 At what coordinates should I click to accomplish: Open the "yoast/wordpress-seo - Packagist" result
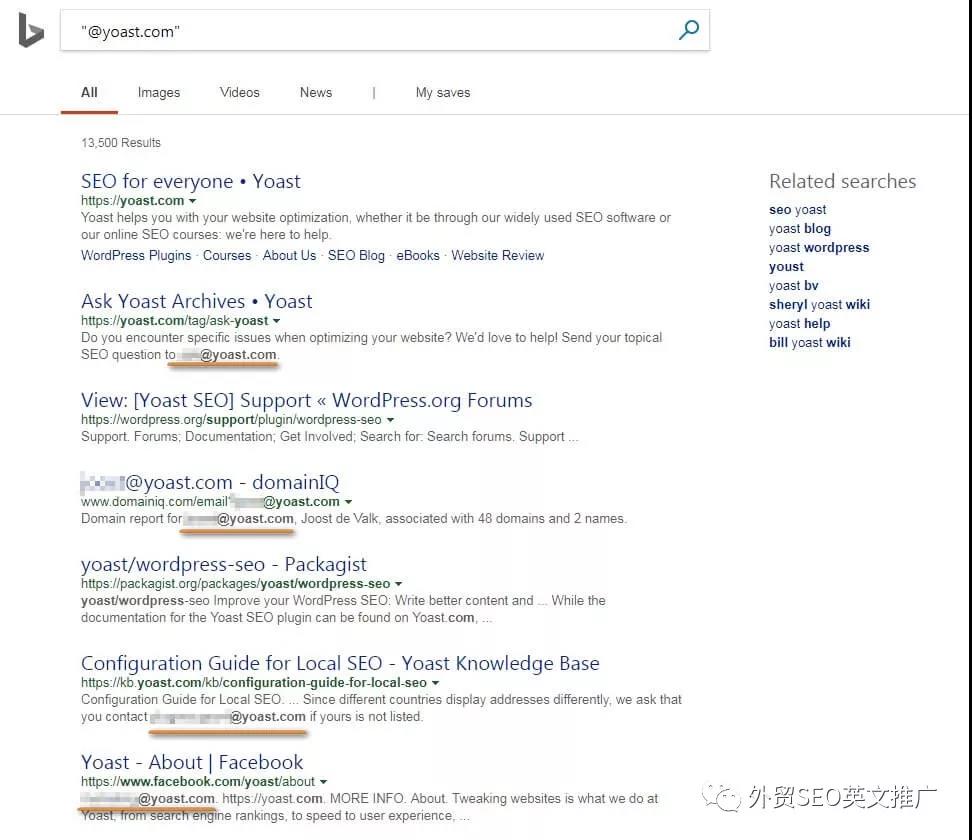coord(224,564)
